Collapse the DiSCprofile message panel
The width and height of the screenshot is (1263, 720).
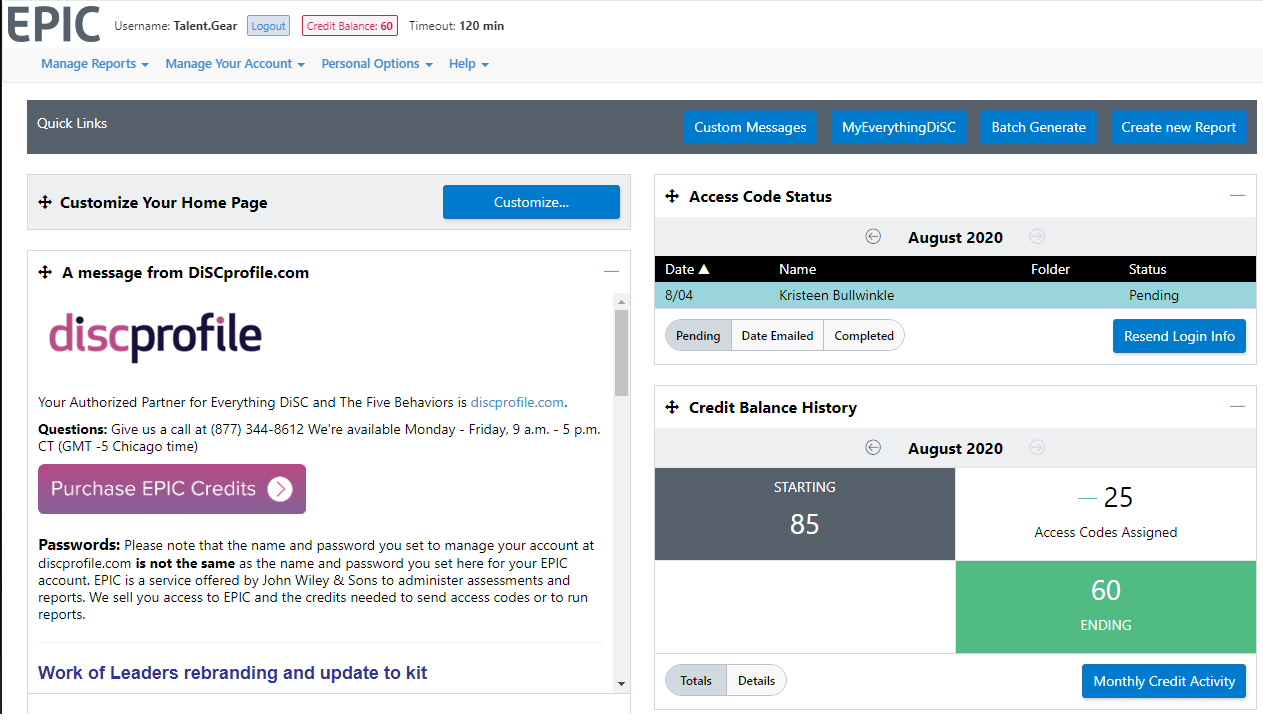point(611,272)
